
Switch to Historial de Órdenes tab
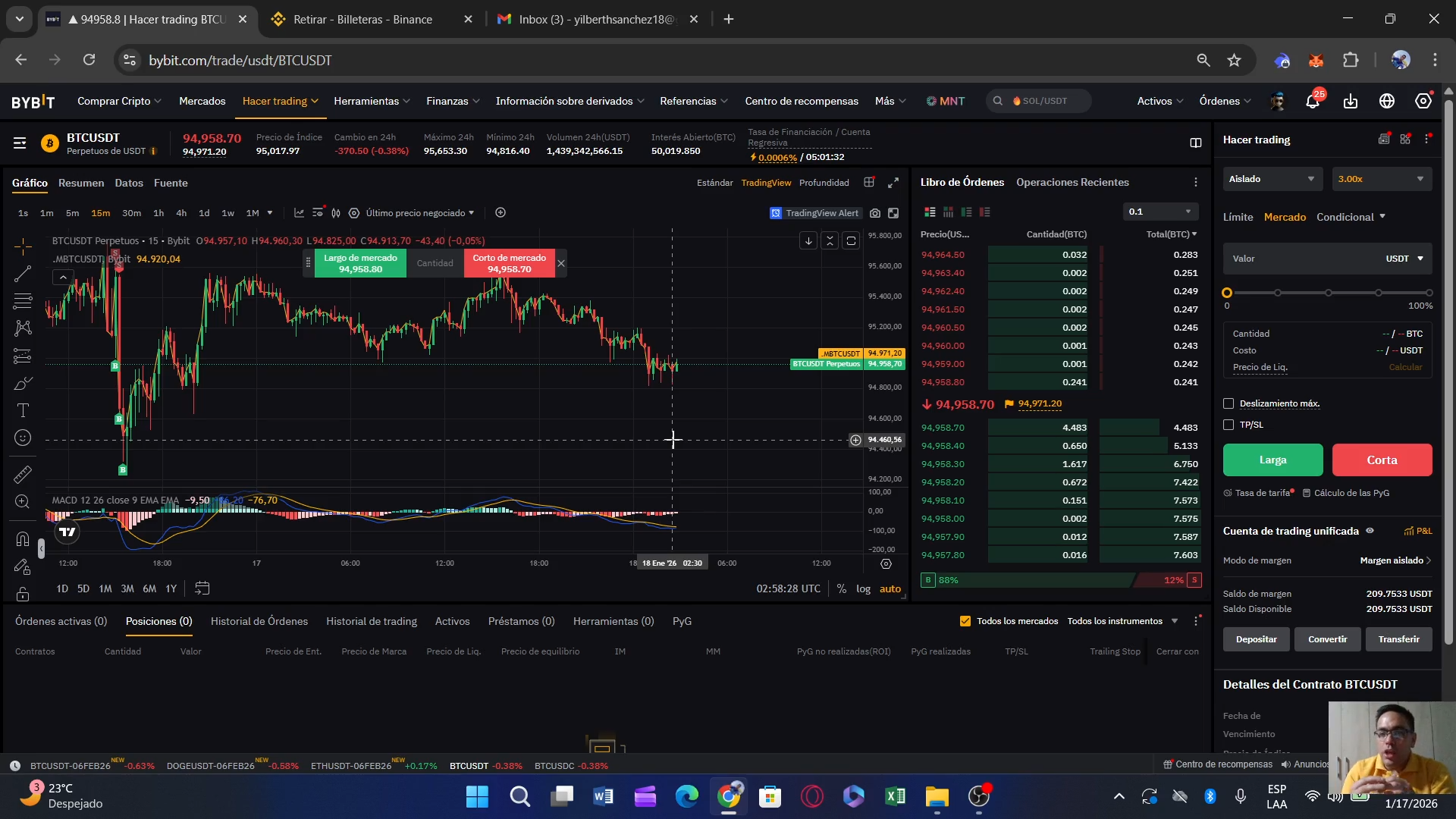click(259, 621)
